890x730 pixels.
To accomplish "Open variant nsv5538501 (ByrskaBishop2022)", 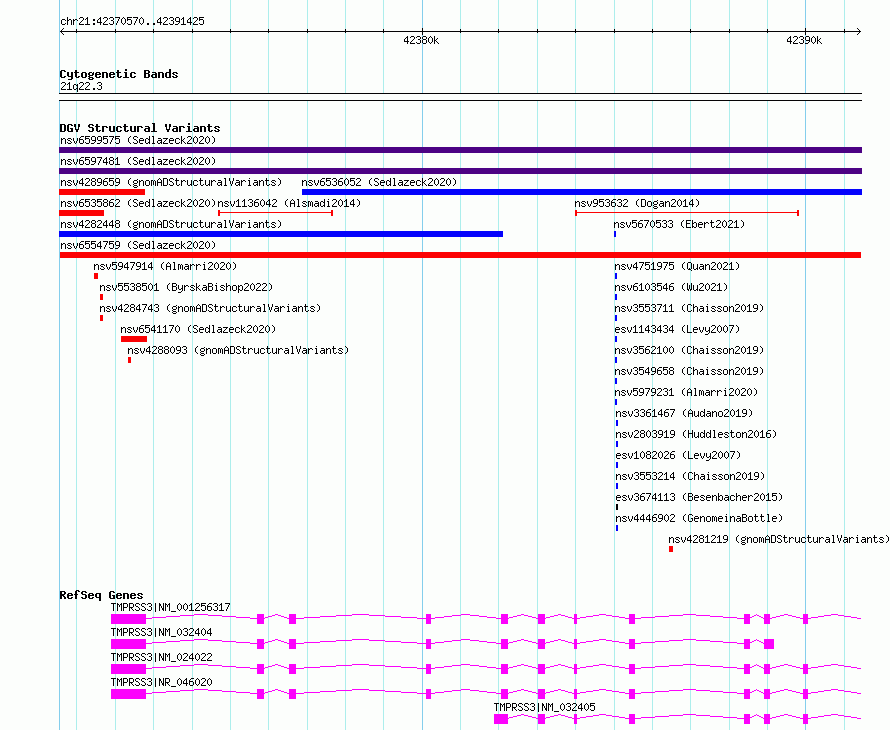I will (186, 287).
